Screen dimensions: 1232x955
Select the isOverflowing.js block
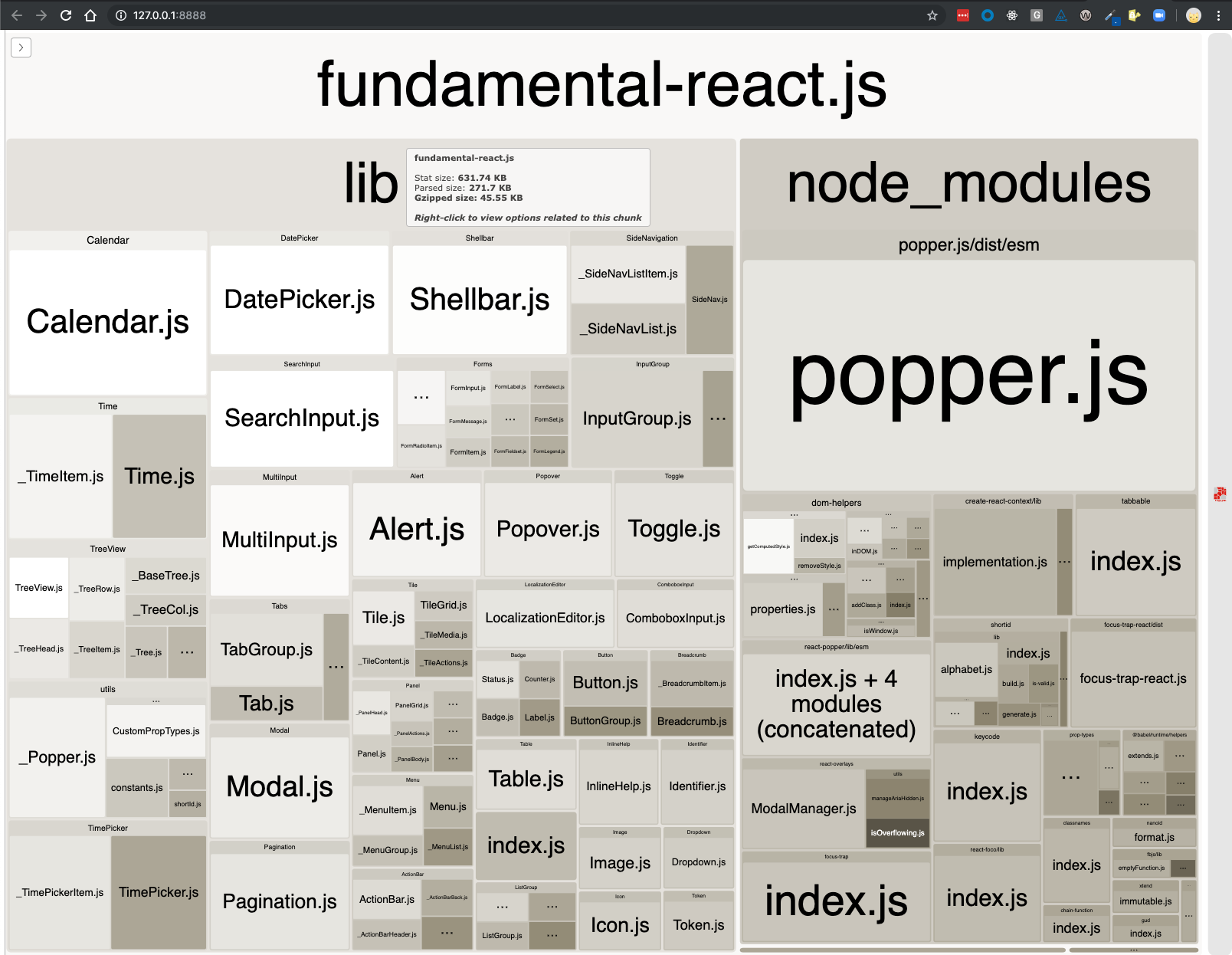[897, 833]
